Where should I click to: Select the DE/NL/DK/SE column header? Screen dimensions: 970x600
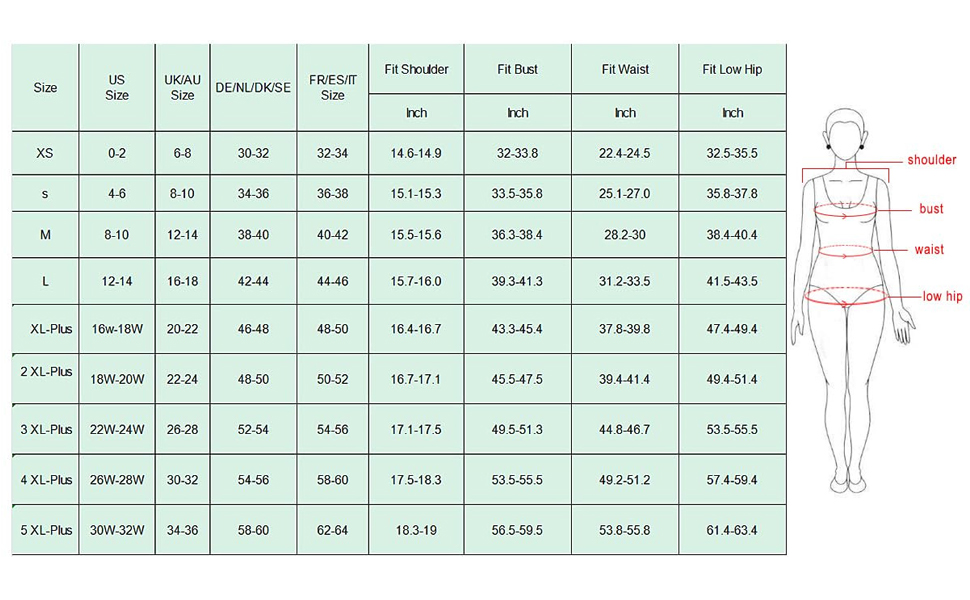click(x=253, y=87)
